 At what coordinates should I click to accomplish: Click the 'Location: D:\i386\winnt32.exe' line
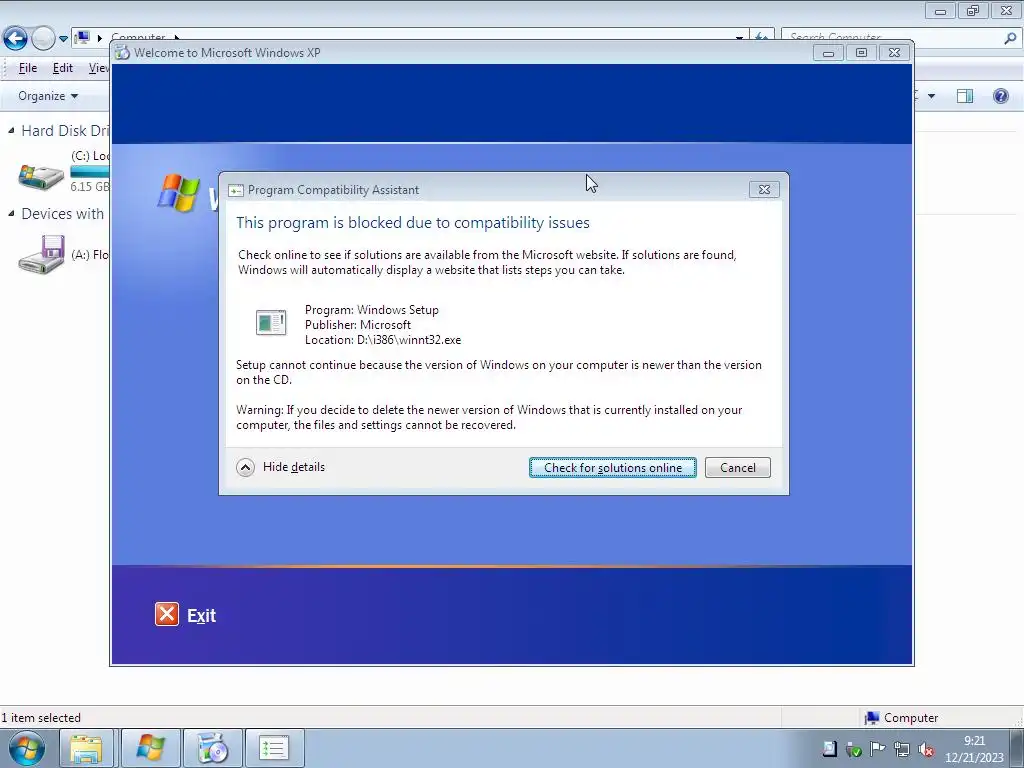coord(383,340)
